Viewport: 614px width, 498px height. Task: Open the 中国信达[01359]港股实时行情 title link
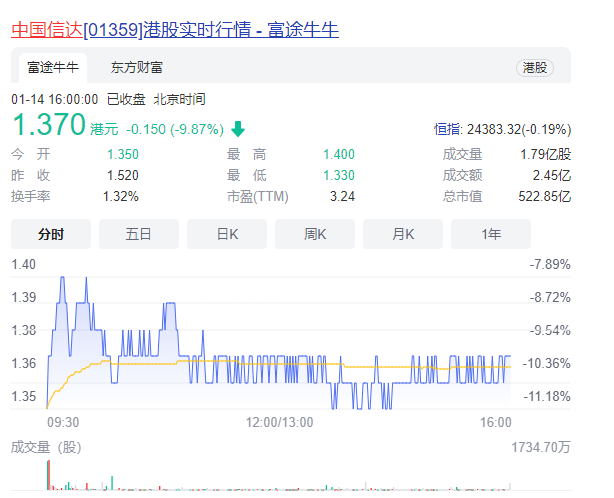pyautogui.click(x=175, y=30)
